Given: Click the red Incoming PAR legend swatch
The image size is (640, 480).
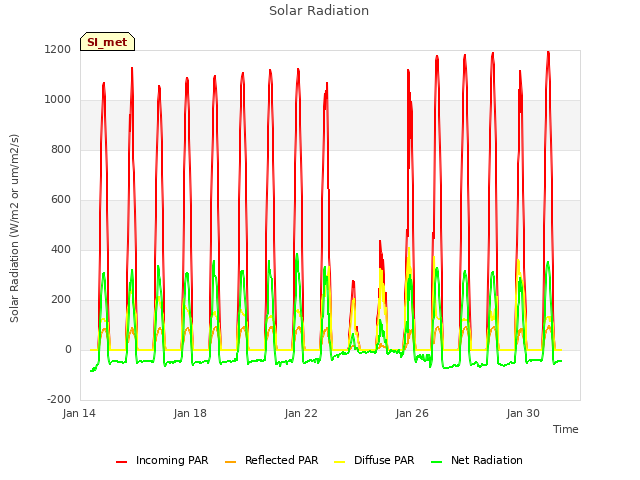Looking at the screenshot, I should coord(121,462).
